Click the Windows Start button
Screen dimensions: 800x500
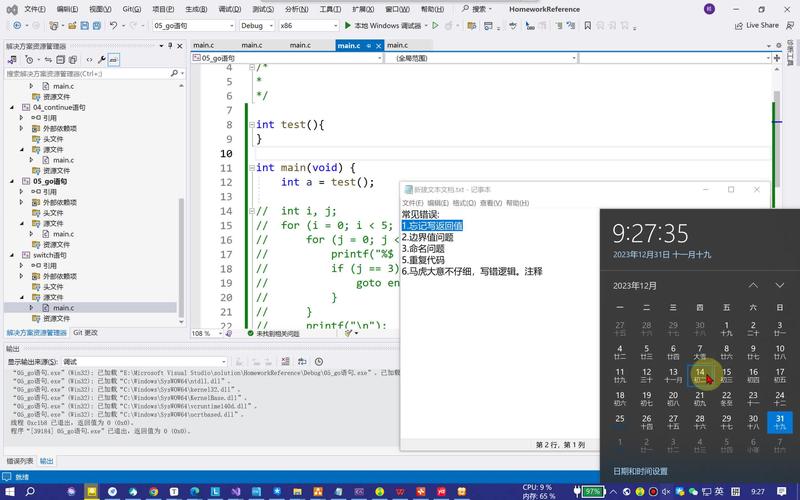pos(11,491)
